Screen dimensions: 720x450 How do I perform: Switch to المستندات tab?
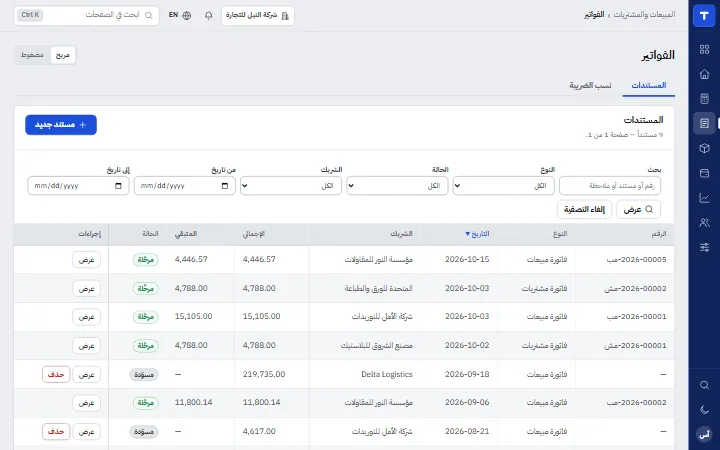click(648, 85)
